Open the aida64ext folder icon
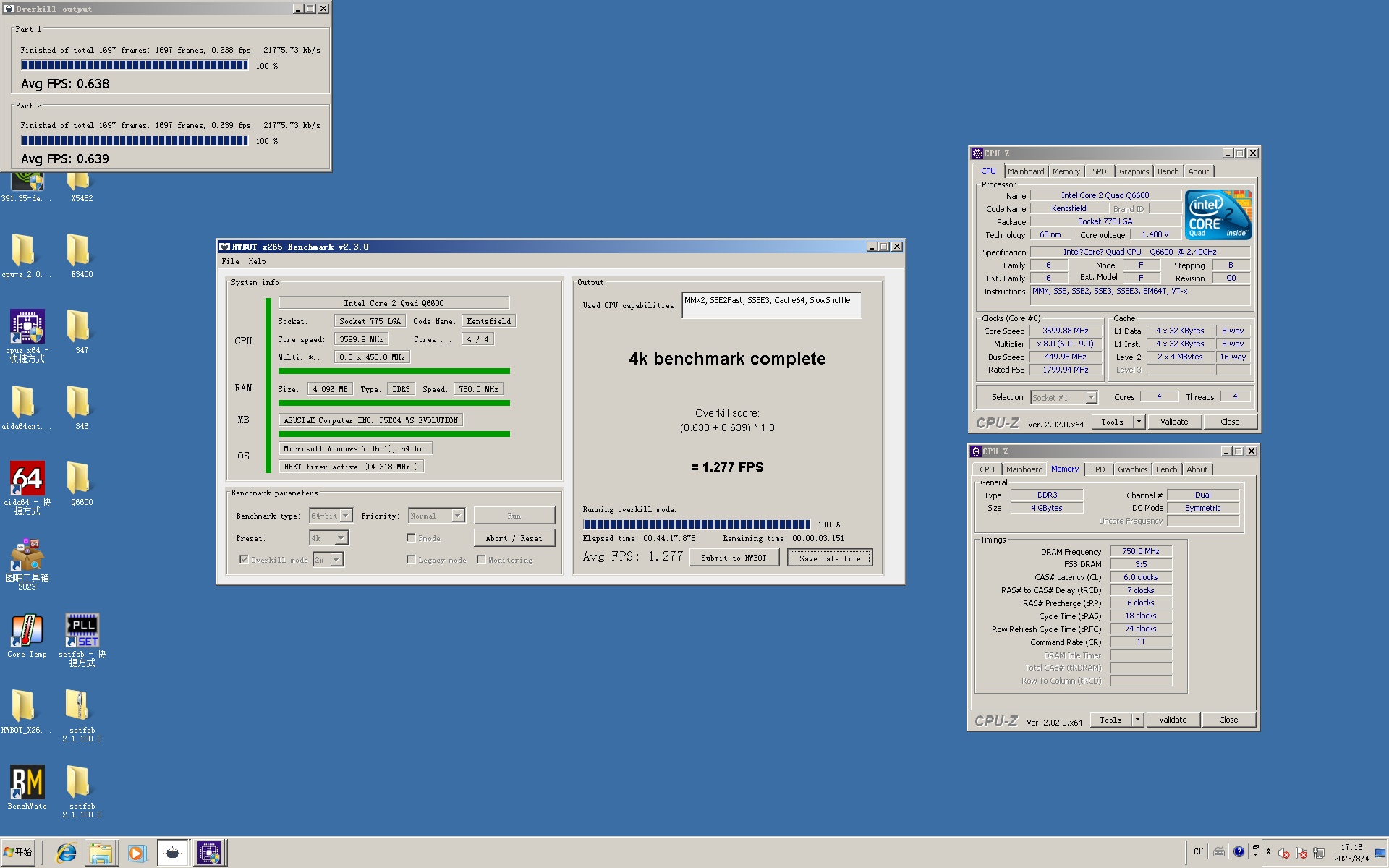 point(27,407)
